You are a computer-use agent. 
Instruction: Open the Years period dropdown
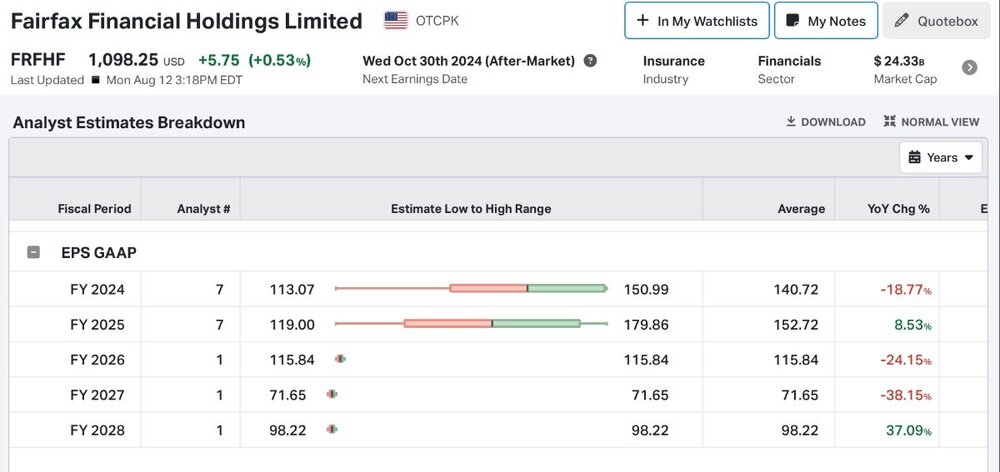tap(941, 158)
